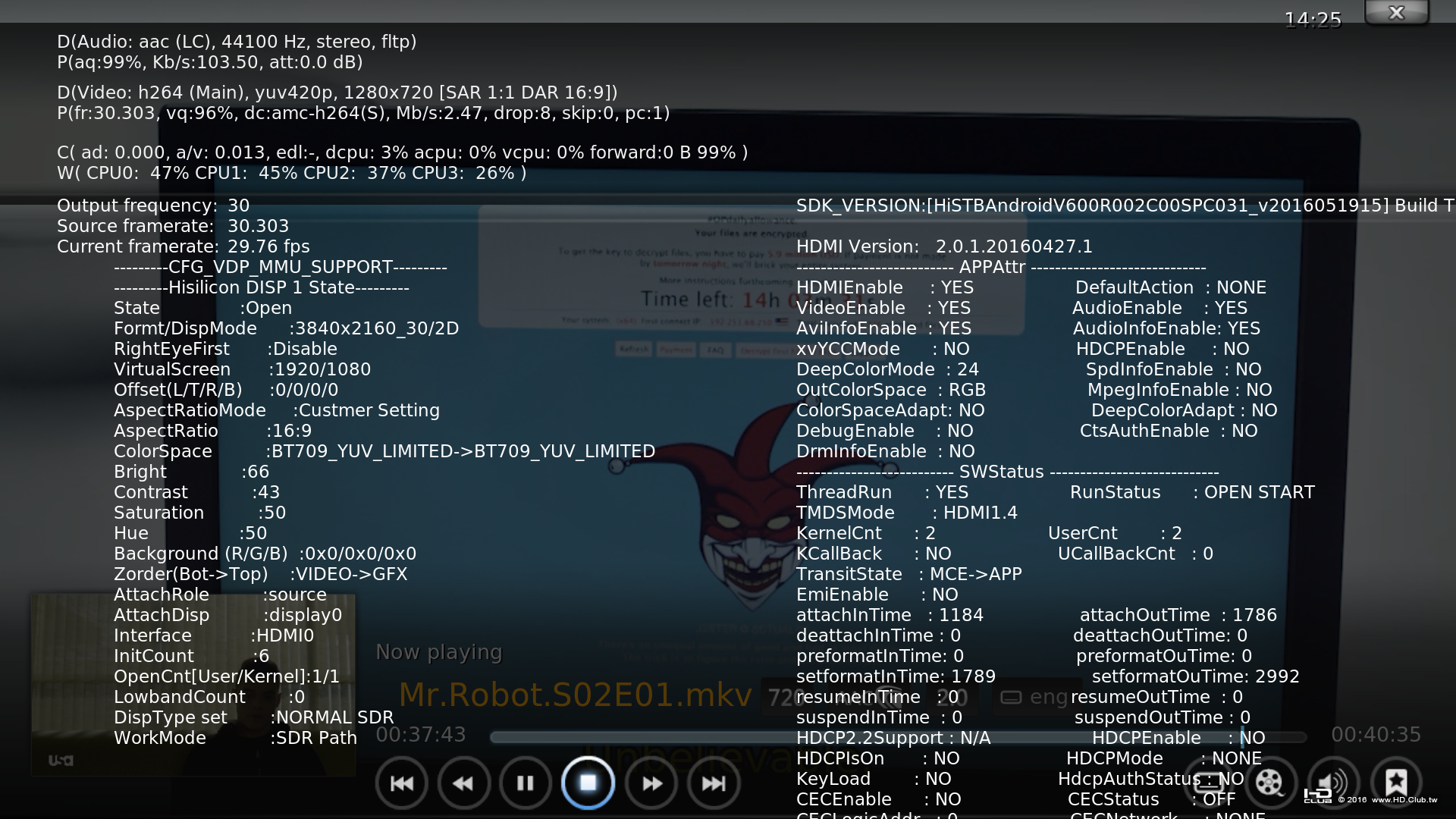Open the subtitles settings icon
This screenshot has width=1456, height=819.
(x=1208, y=783)
